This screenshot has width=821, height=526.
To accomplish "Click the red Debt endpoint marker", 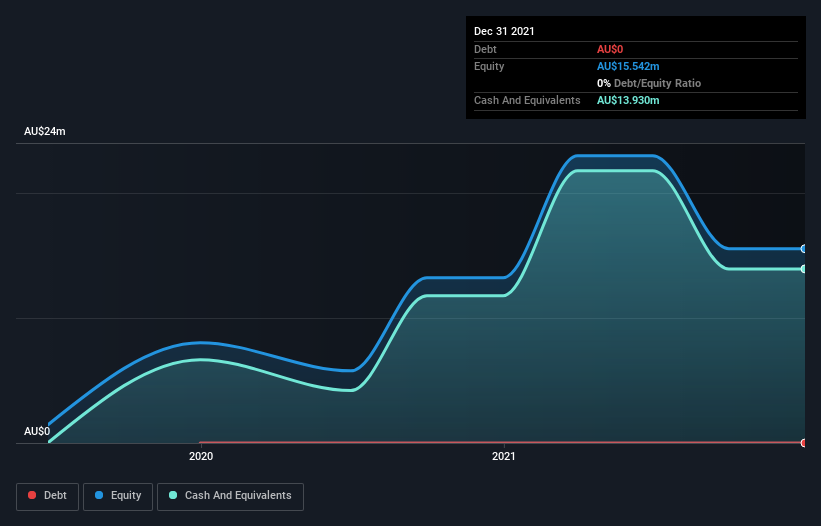I will coord(804,443).
